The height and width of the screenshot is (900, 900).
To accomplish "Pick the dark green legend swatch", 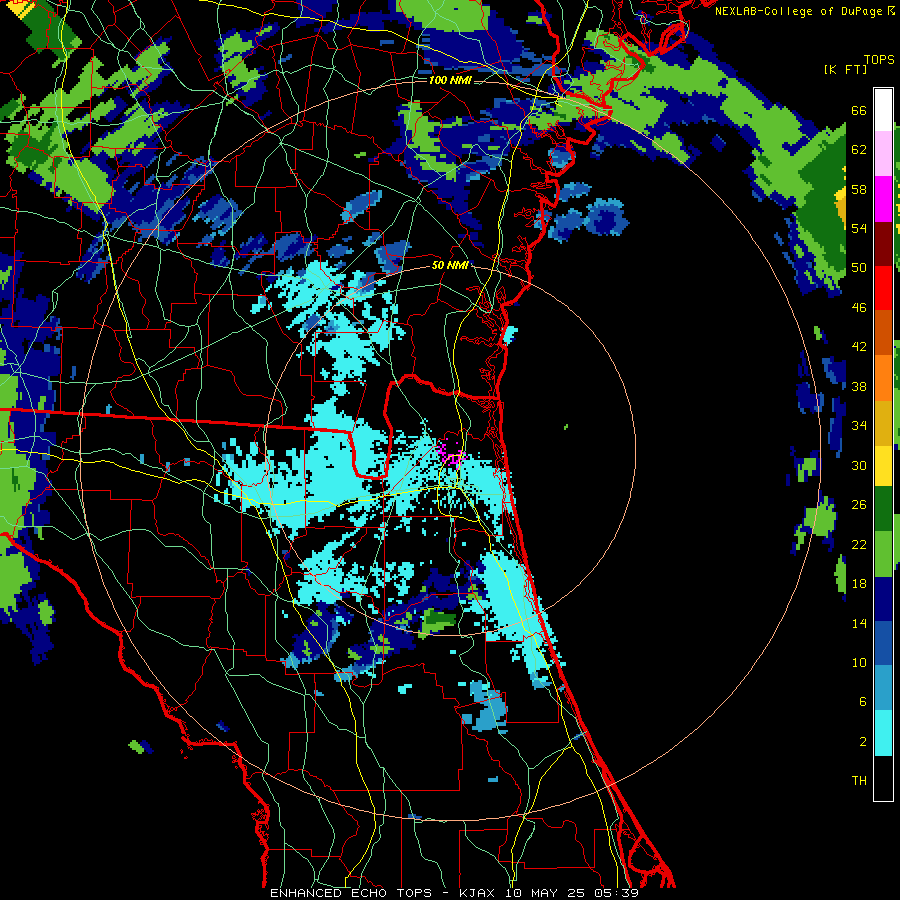I will [883, 509].
